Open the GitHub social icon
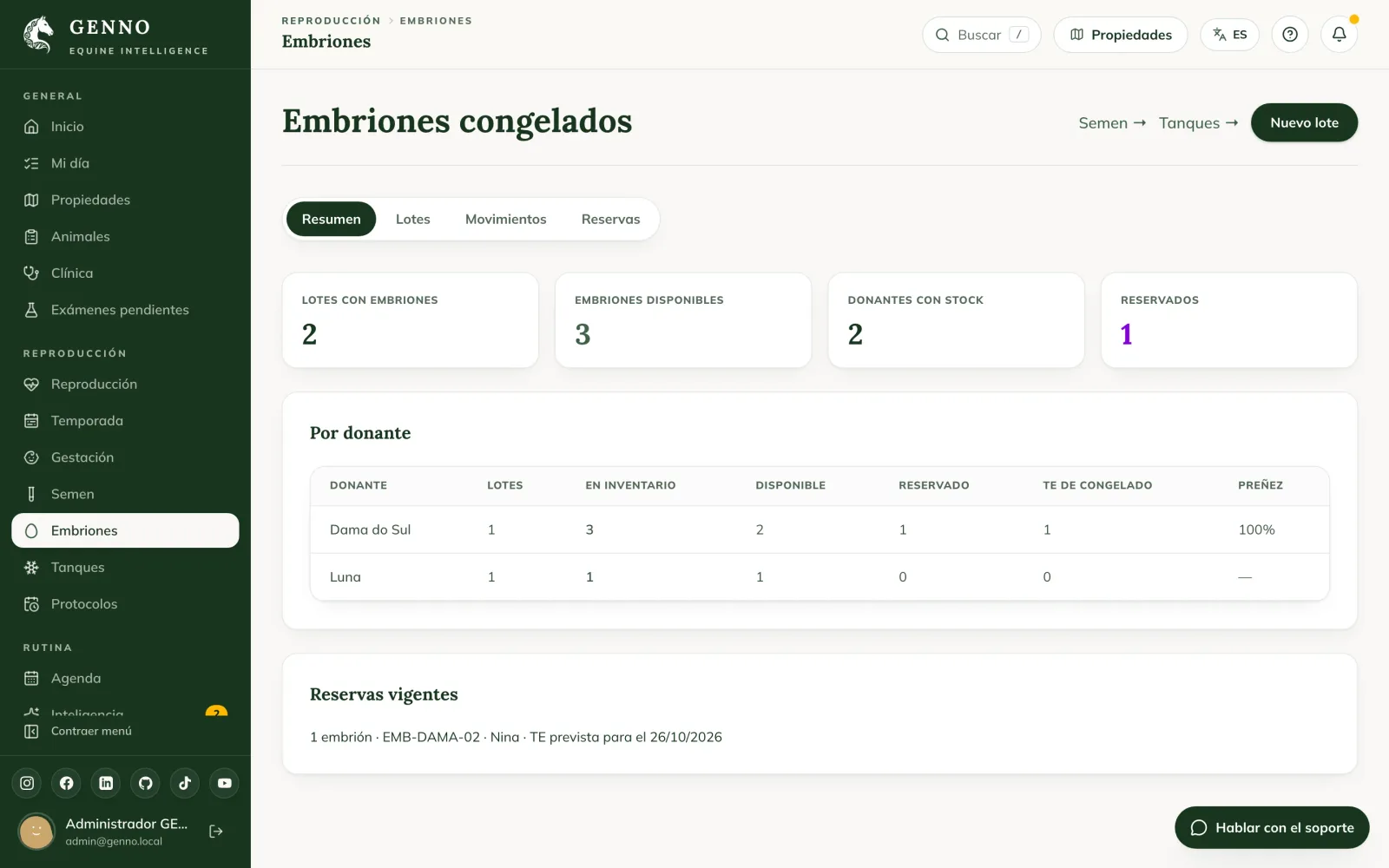The width and height of the screenshot is (1389, 868). [146, 783]
